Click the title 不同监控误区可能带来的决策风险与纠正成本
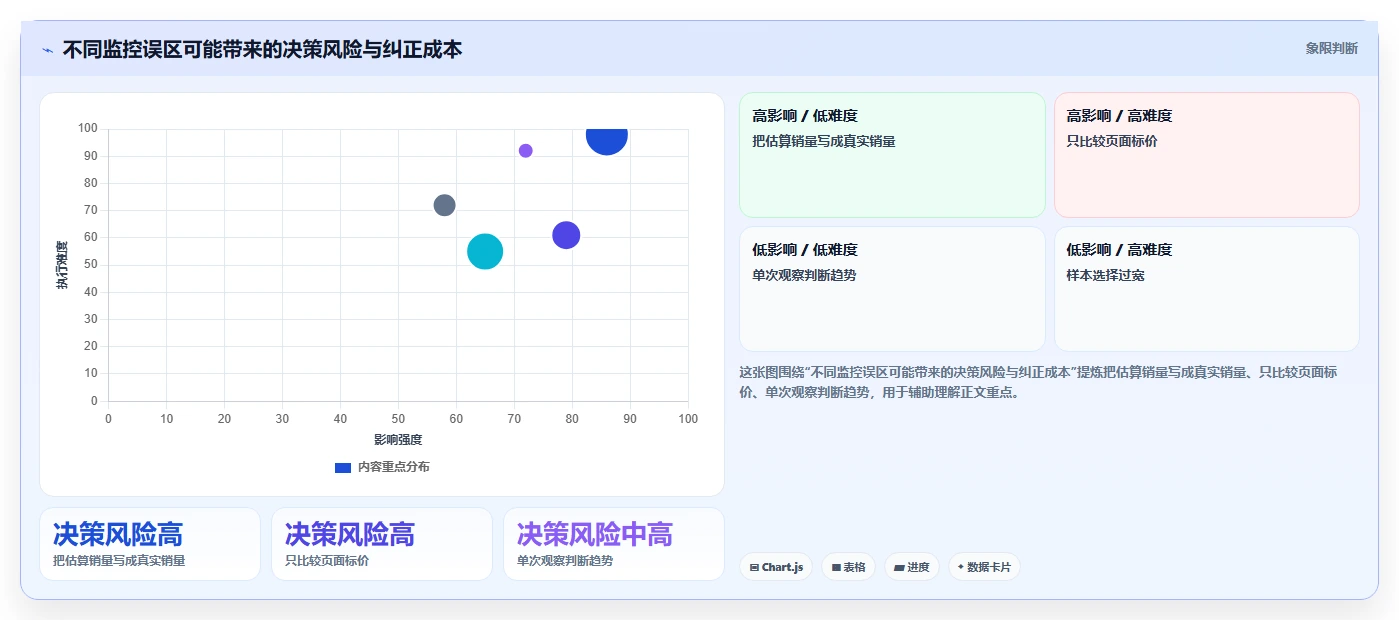The image size is (1399, 620). [262, 49]
